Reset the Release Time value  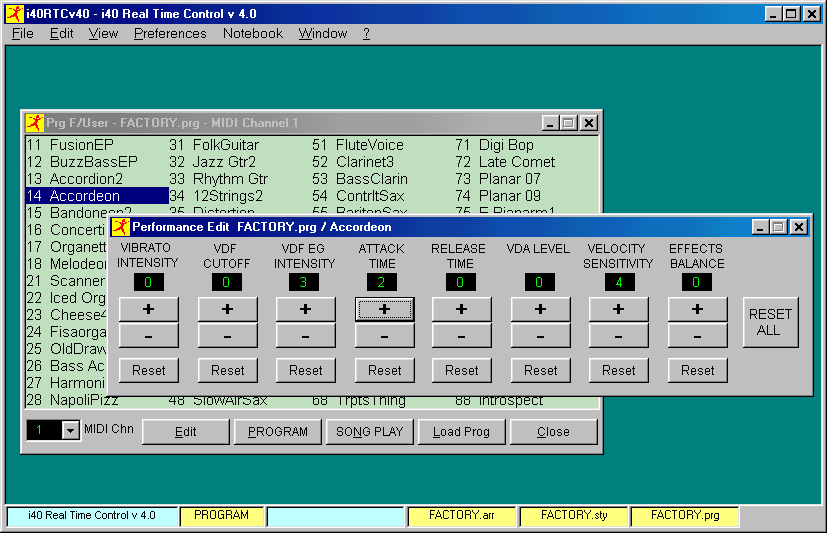[461, 371]
